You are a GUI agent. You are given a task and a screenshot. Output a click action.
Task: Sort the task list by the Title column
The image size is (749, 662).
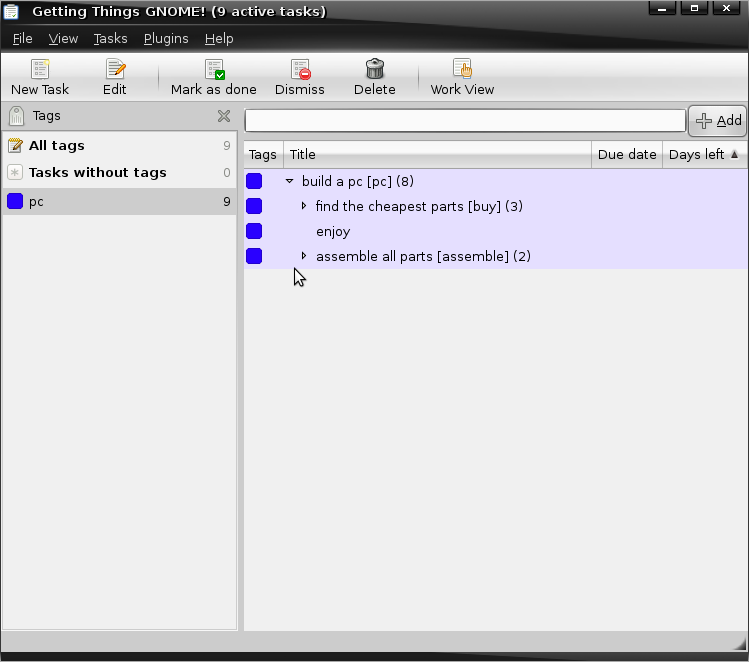click(x=437, y=154)
